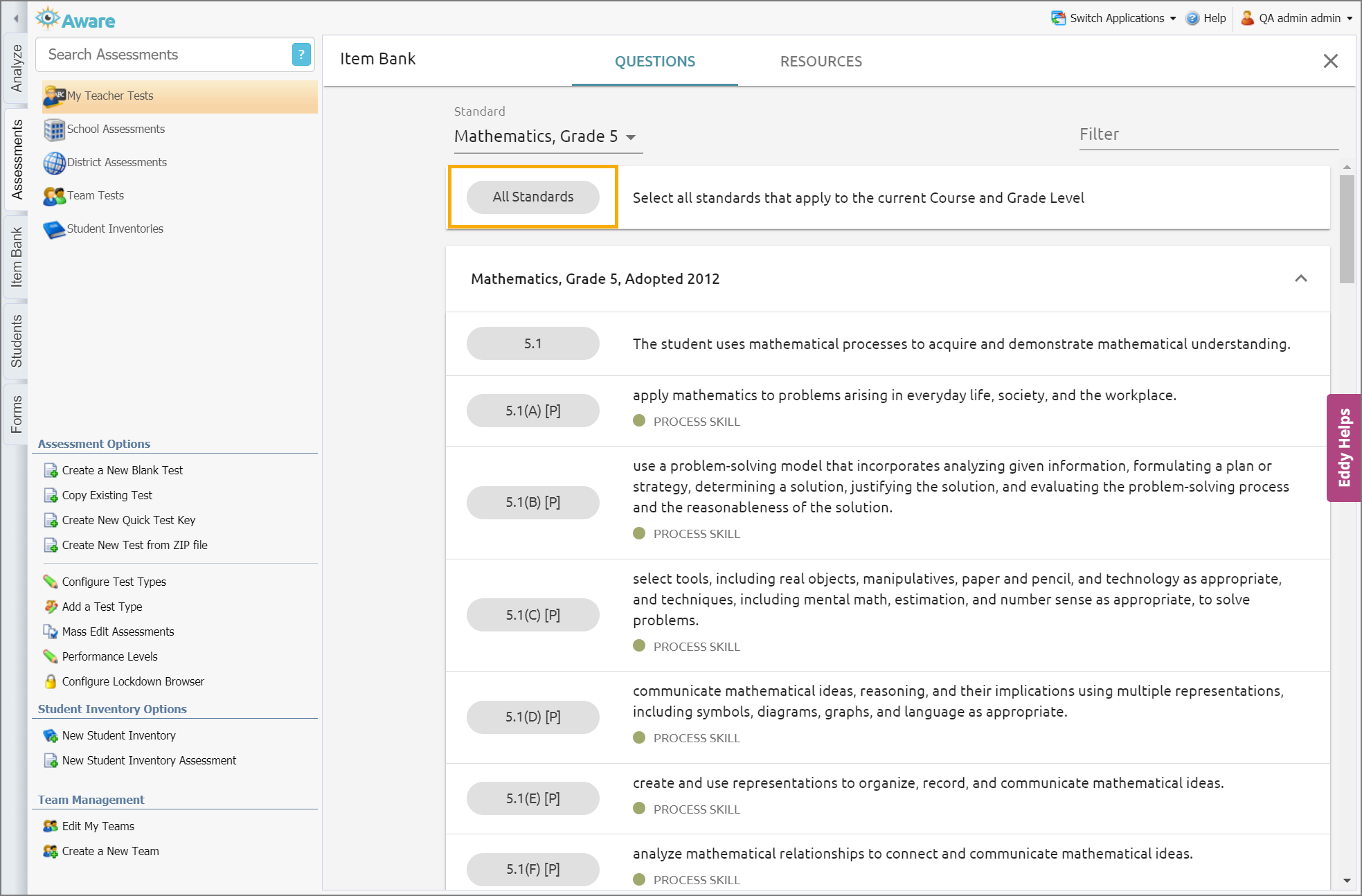Toggle the 5.1 standard pill
Screen dimensions: 1362x896
click(533, 343)
